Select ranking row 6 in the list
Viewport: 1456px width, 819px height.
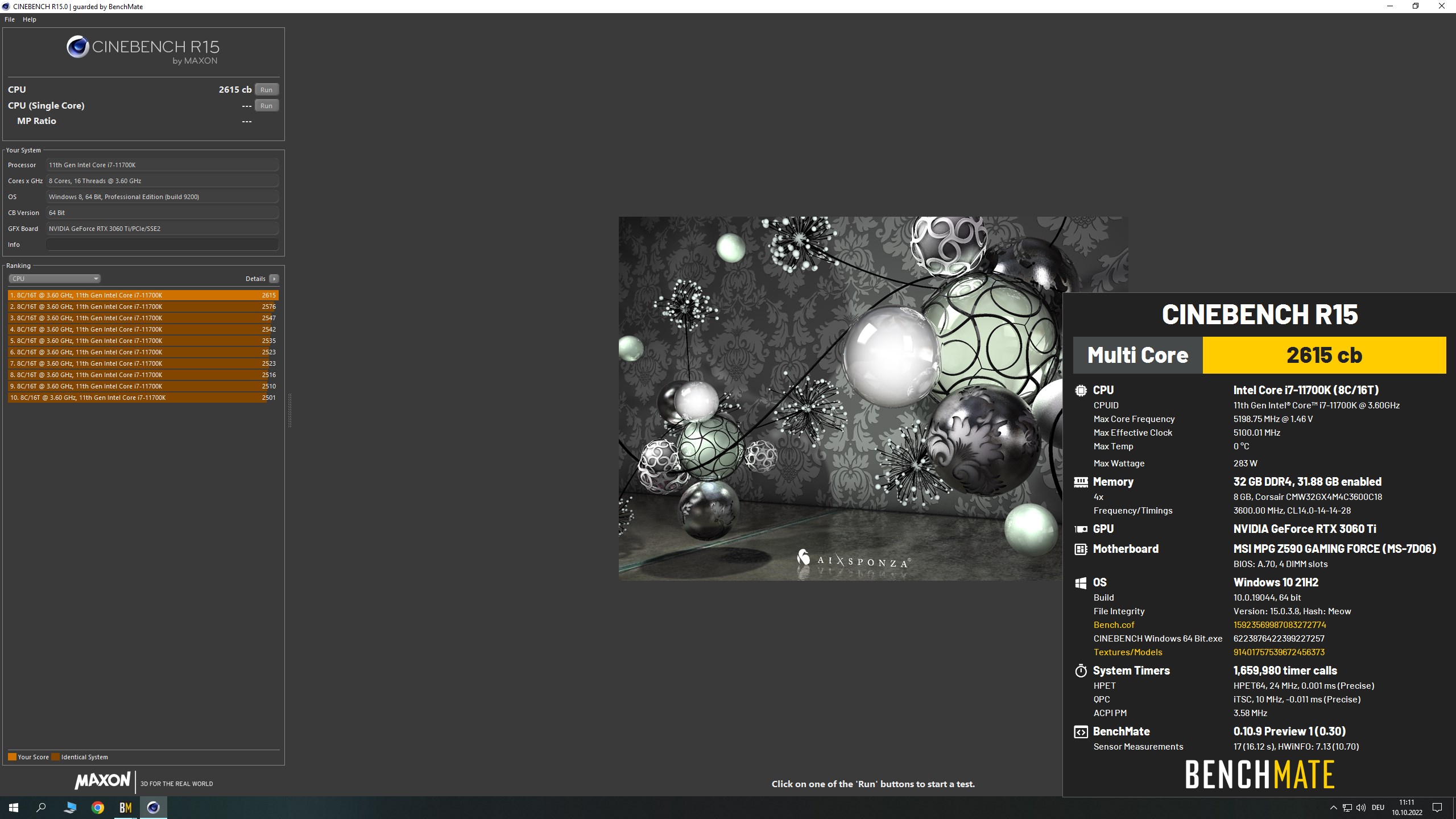click(143, 352)
